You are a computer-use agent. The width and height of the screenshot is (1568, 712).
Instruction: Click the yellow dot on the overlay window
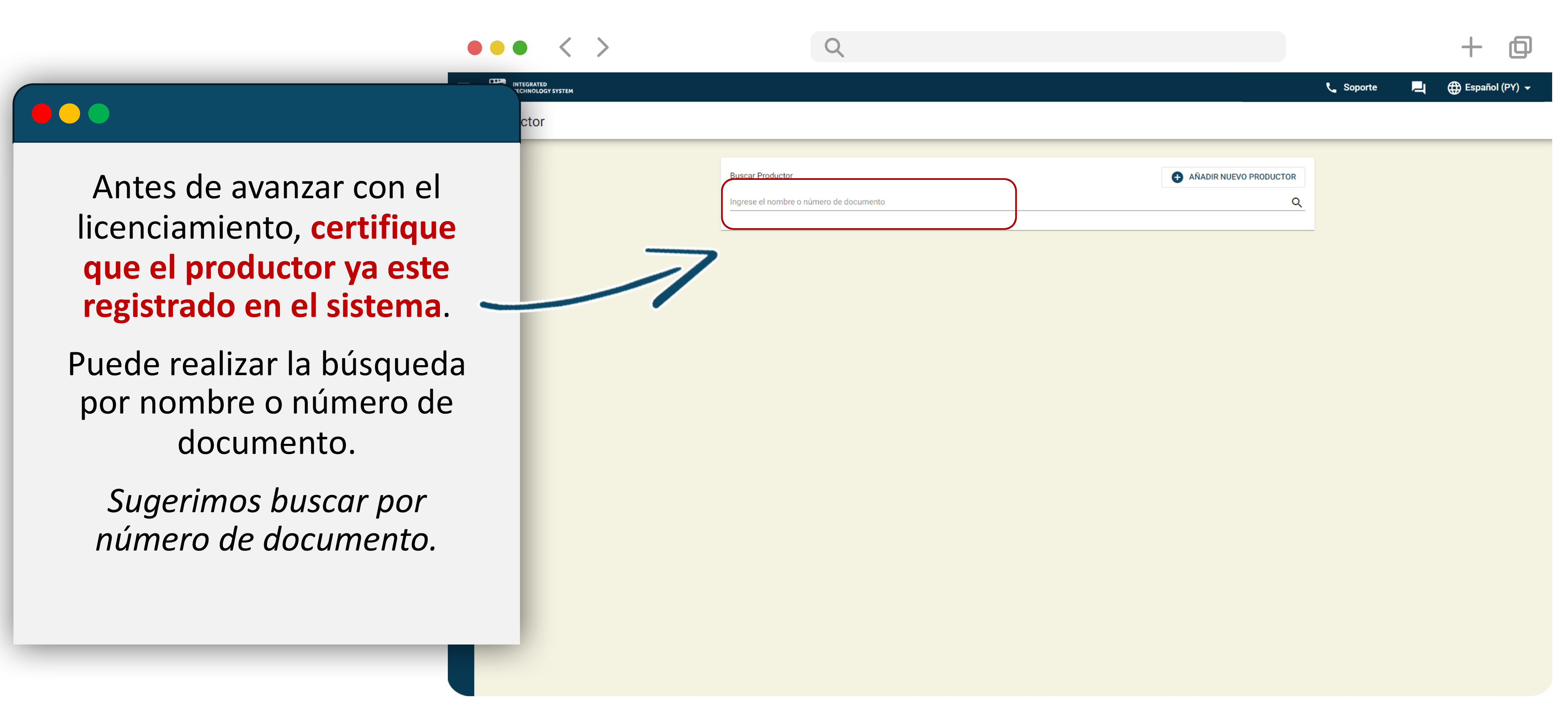click(x=70, y=115)
